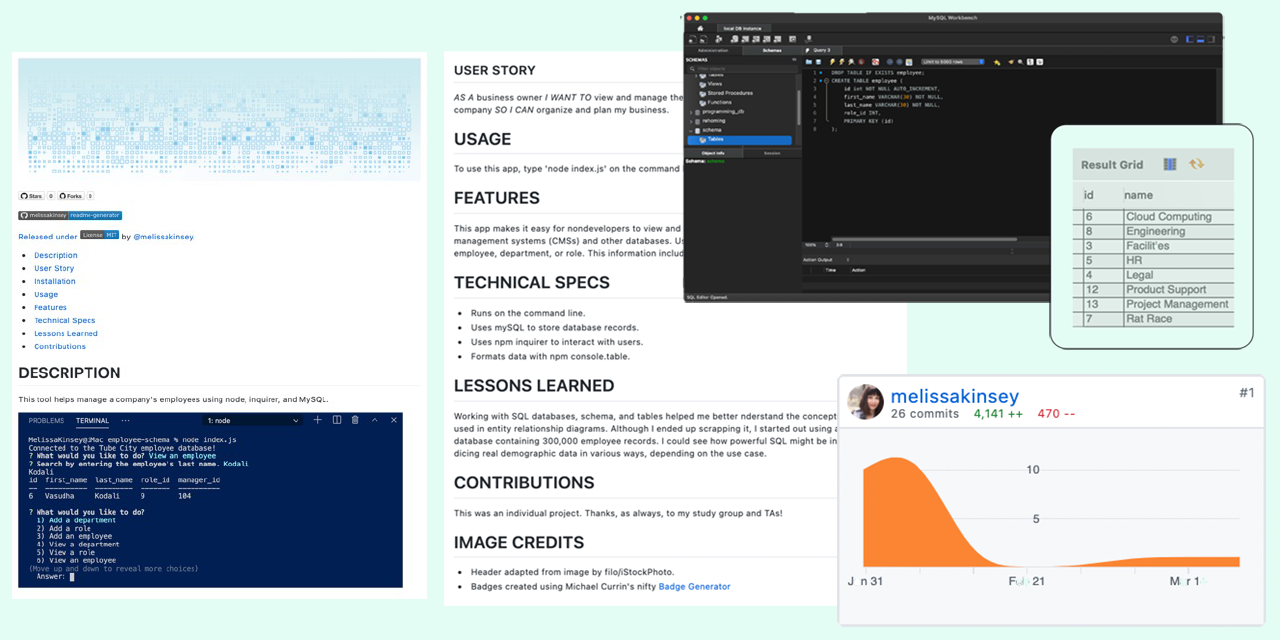Click the terminal Answer prompt input
This screenshot has height=640, width=1280.
[x=72, y=577]
